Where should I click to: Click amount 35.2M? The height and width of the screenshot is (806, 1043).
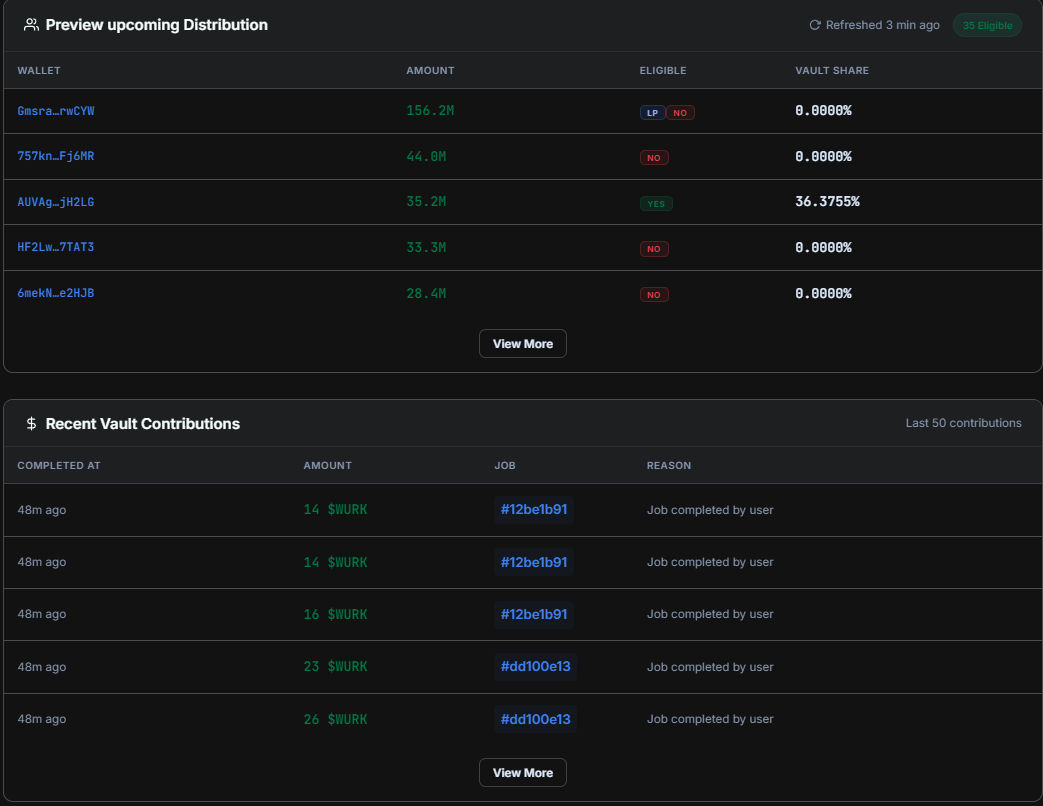(426, 202)
